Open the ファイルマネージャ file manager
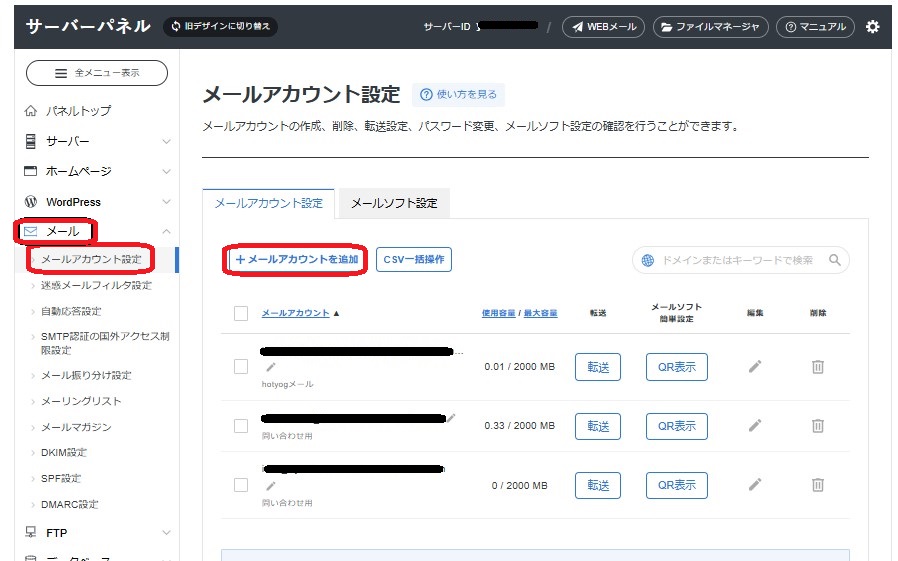The width and height of the screenshot is (898, 561). [x=710, y=27]
